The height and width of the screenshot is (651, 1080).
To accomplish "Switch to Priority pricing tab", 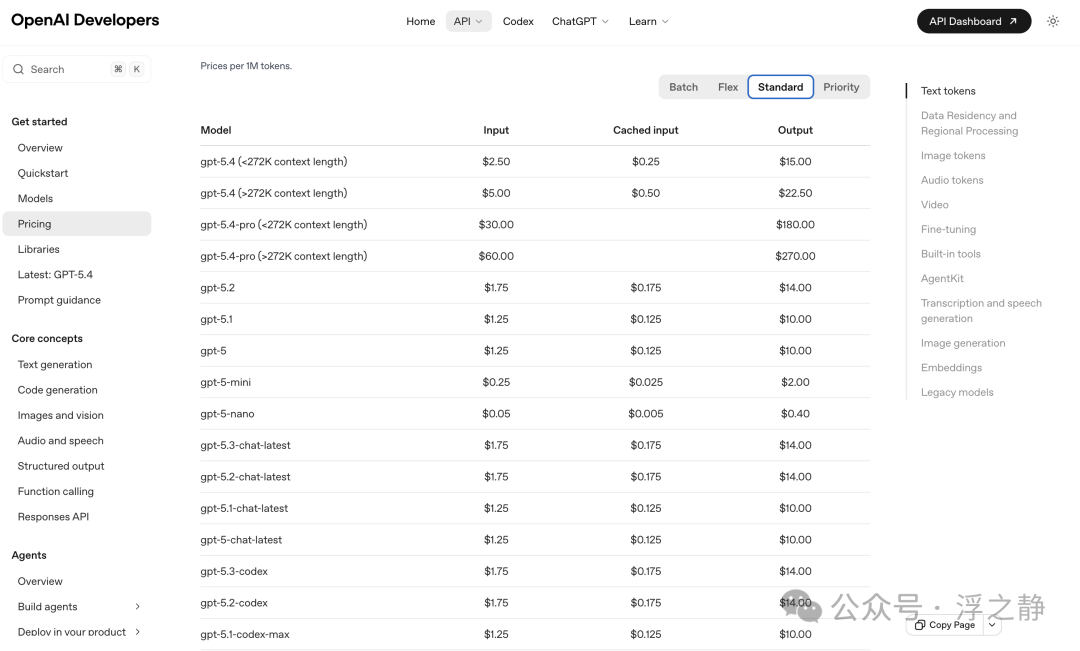I will coord(841,87).
